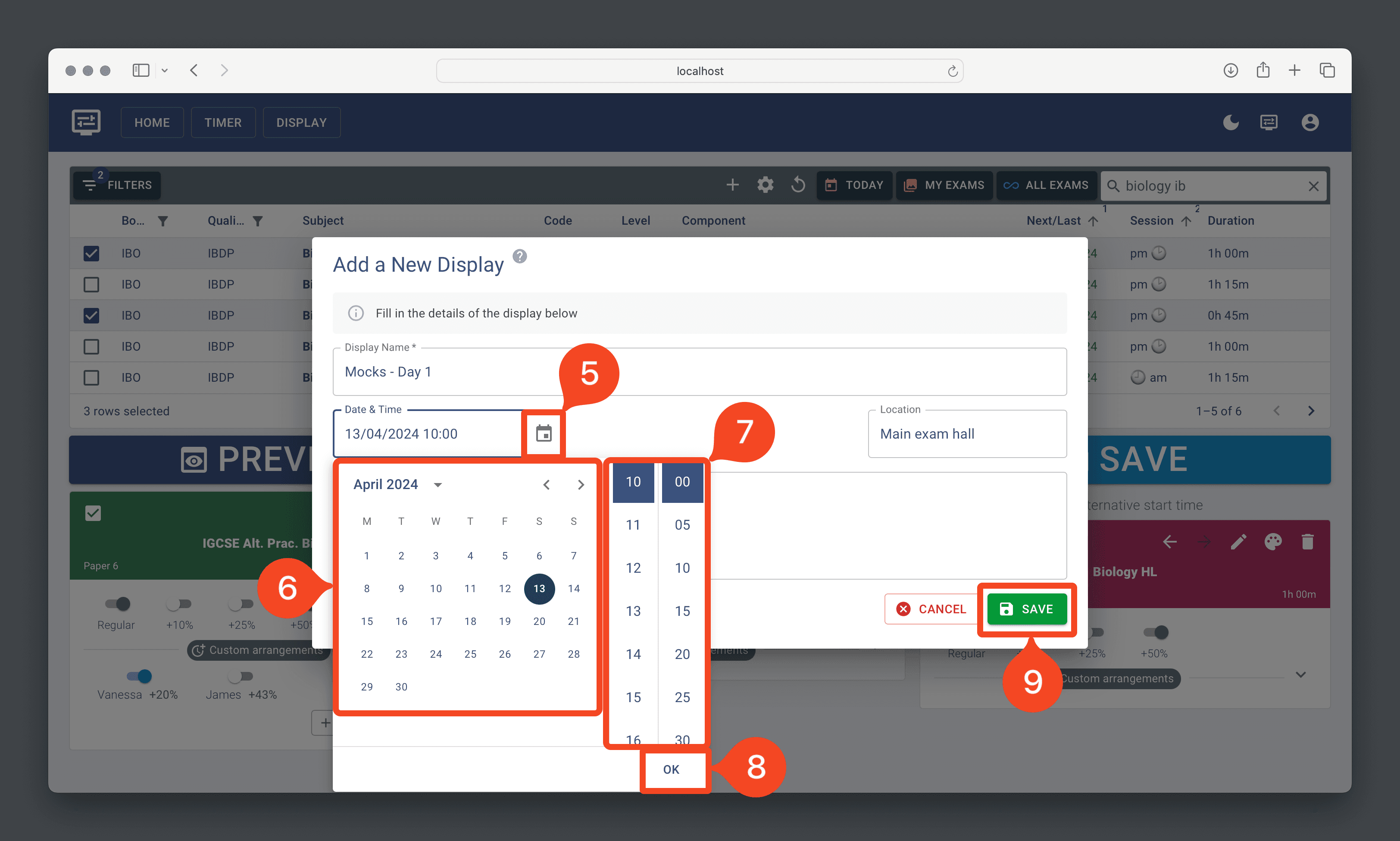Click the DISPLAY menu item
The image size is (1400, 841).
click(x=301, y=122)
